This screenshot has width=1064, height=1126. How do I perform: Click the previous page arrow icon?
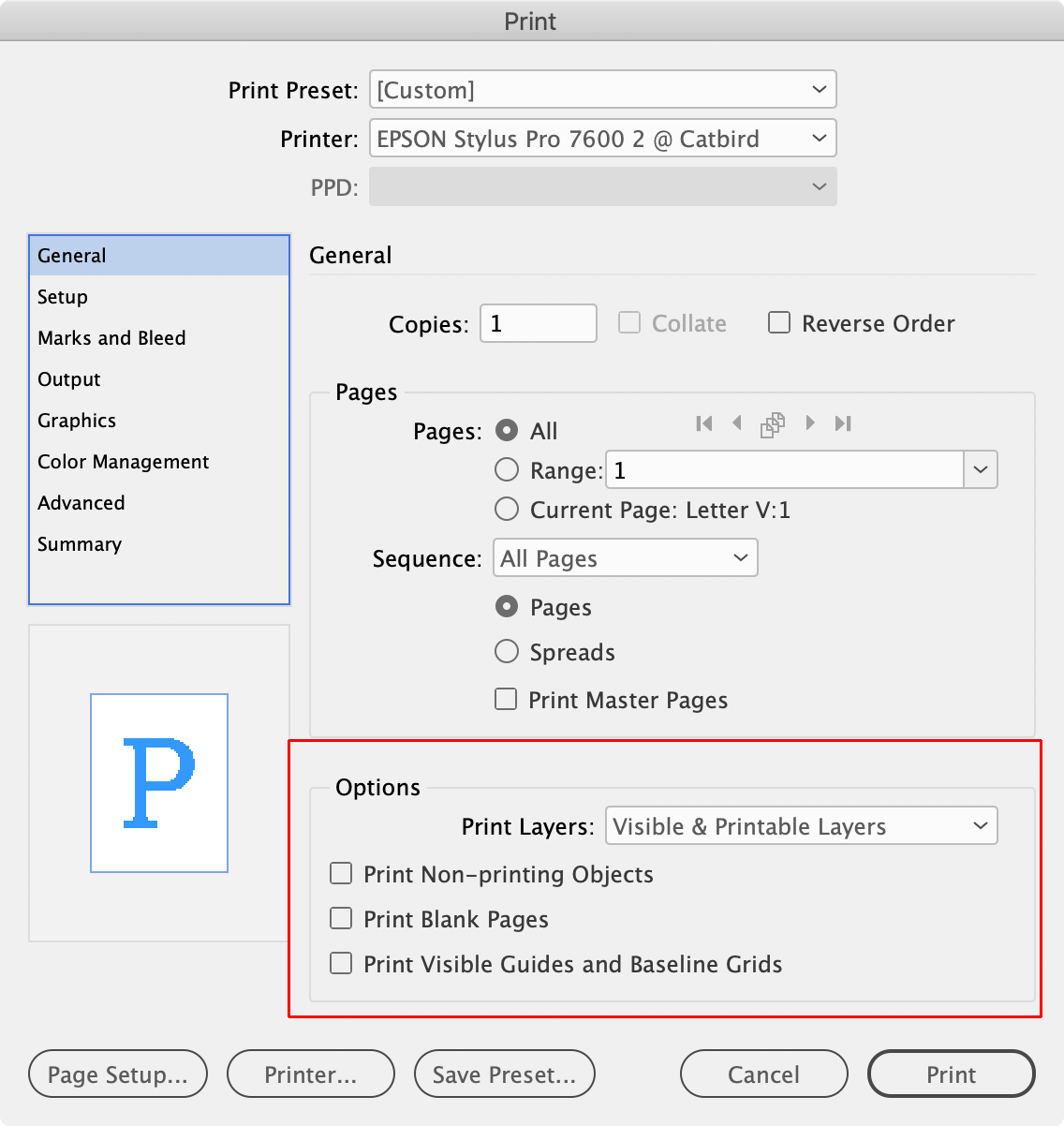[x=738, y=423]
